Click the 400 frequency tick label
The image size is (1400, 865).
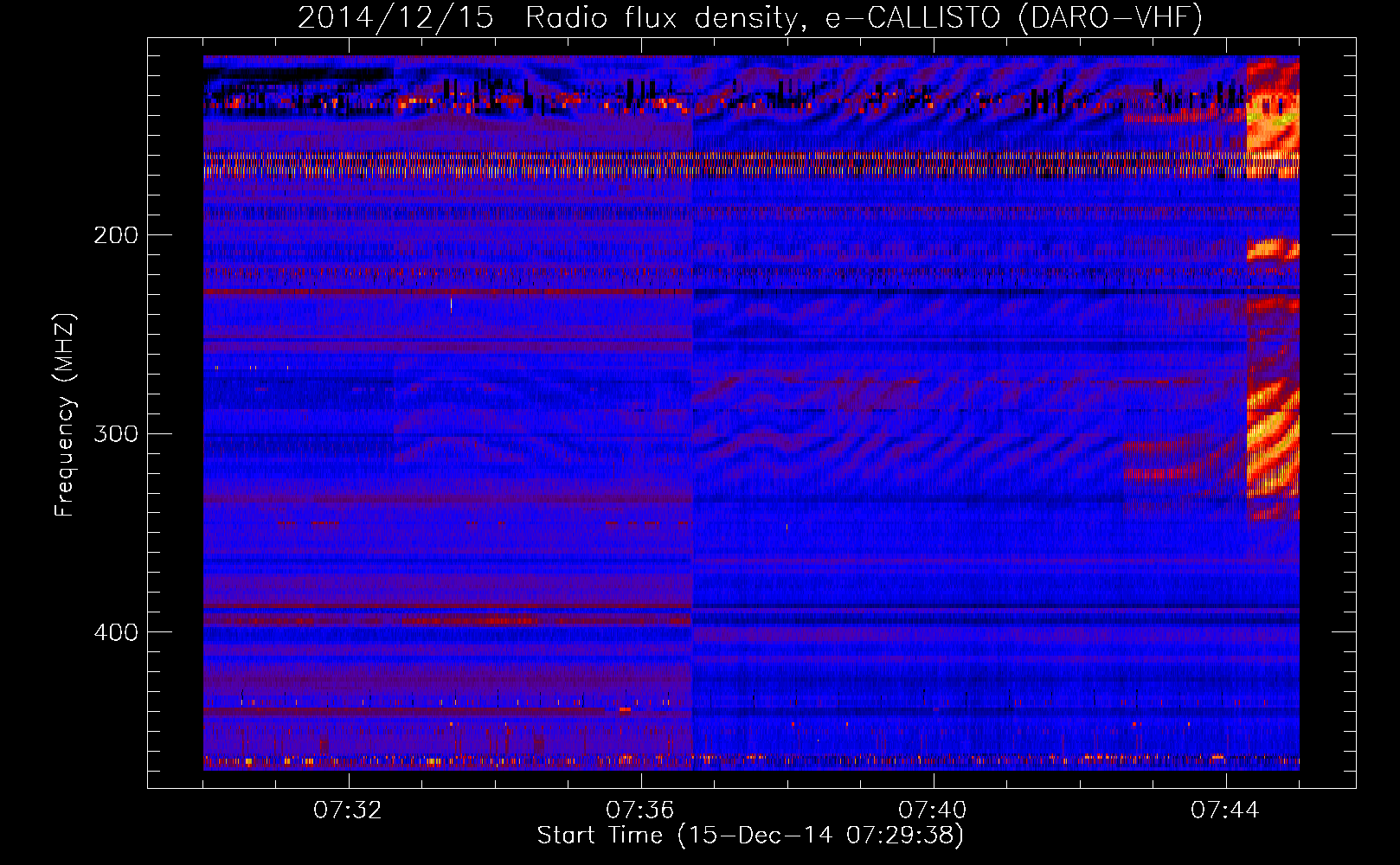[x=116, y=632]
